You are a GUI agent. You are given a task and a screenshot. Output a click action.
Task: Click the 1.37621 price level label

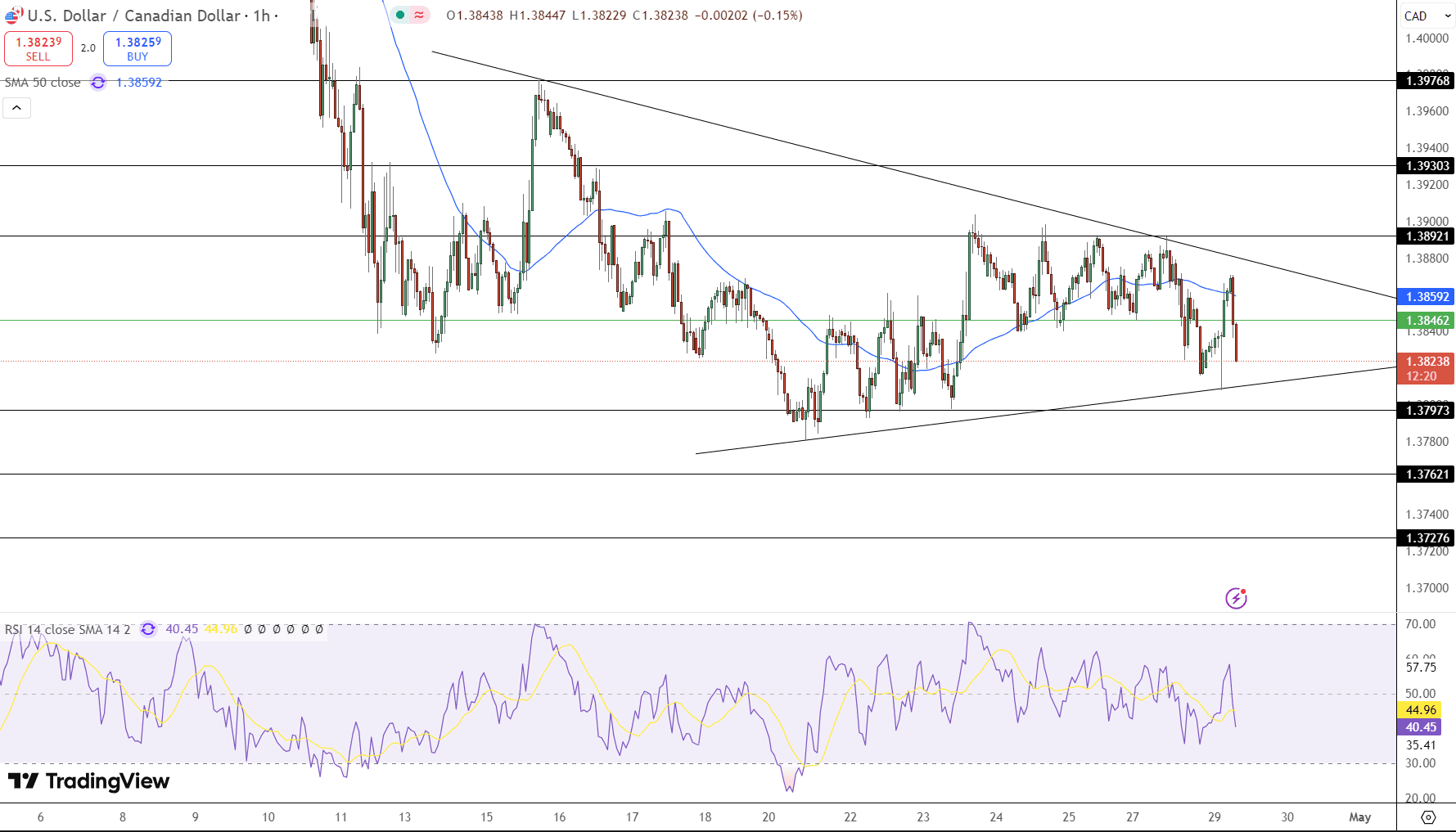(1427, 474)
